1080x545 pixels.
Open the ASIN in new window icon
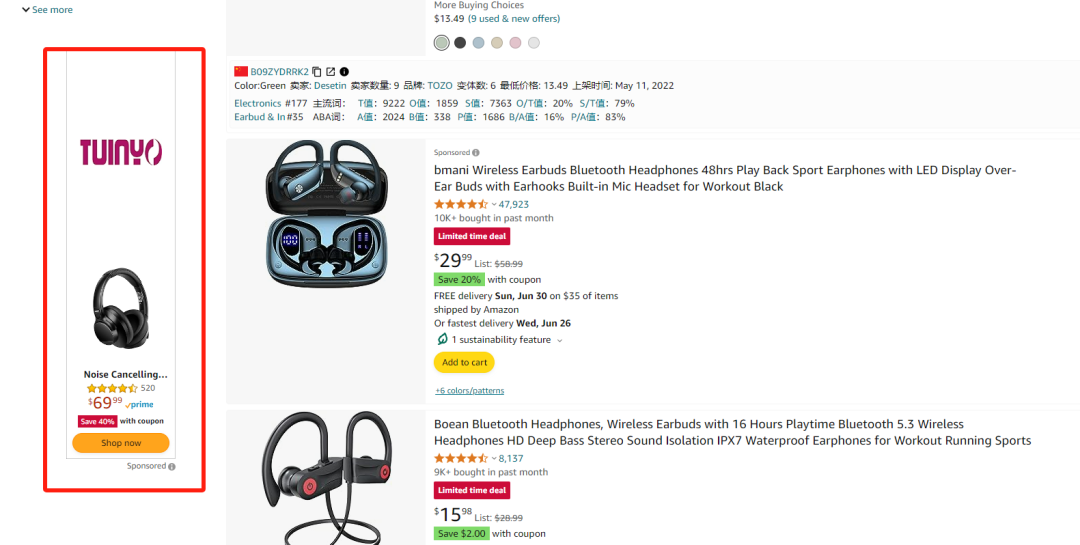[x=331, y=72]
